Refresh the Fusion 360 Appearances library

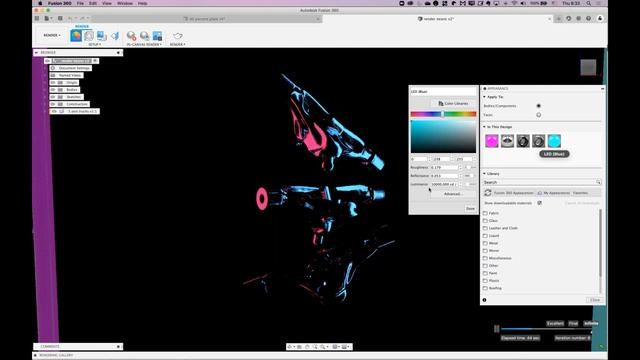tap(488, 193)
